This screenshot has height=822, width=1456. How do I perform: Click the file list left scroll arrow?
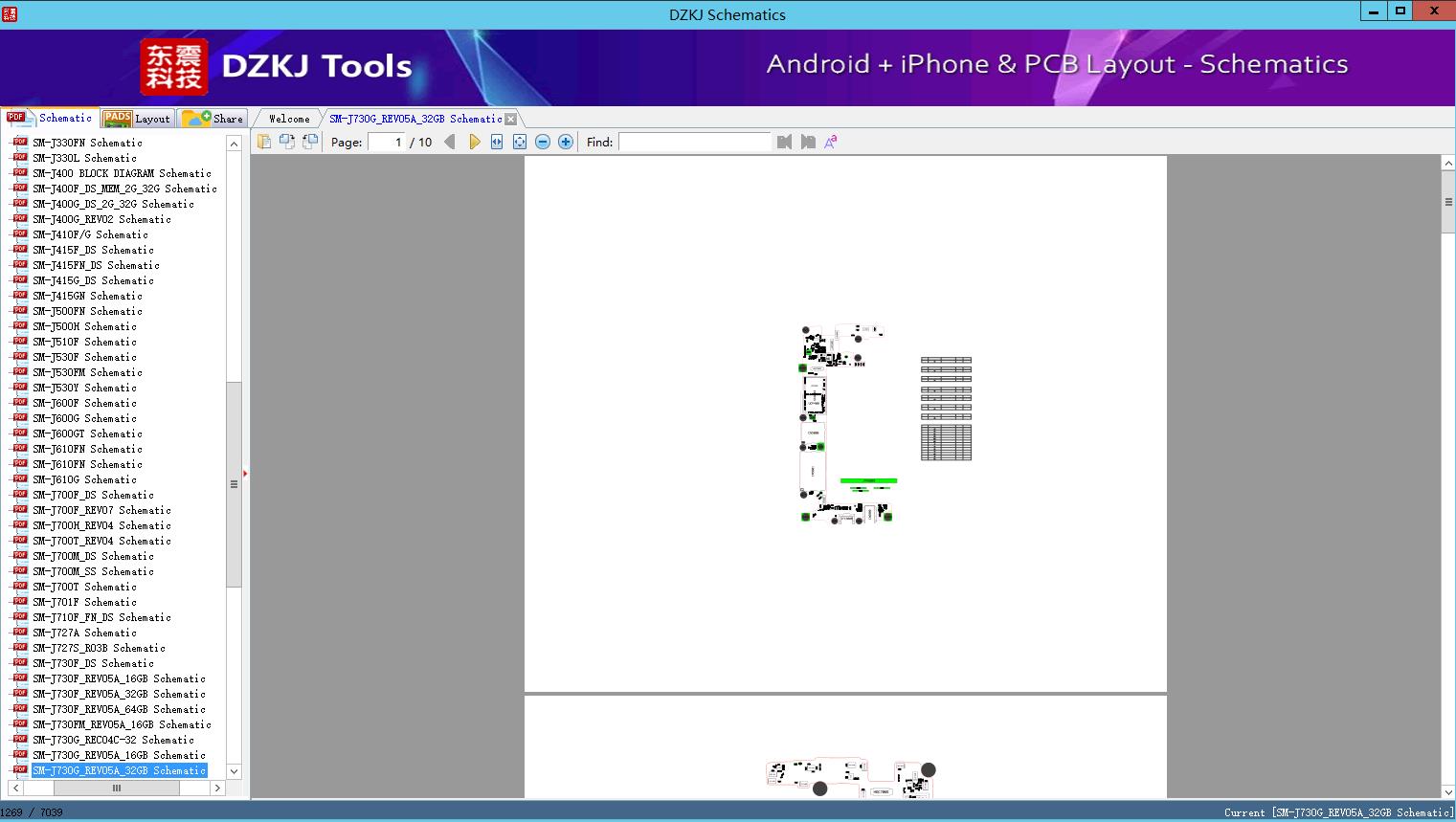[14, 789]
